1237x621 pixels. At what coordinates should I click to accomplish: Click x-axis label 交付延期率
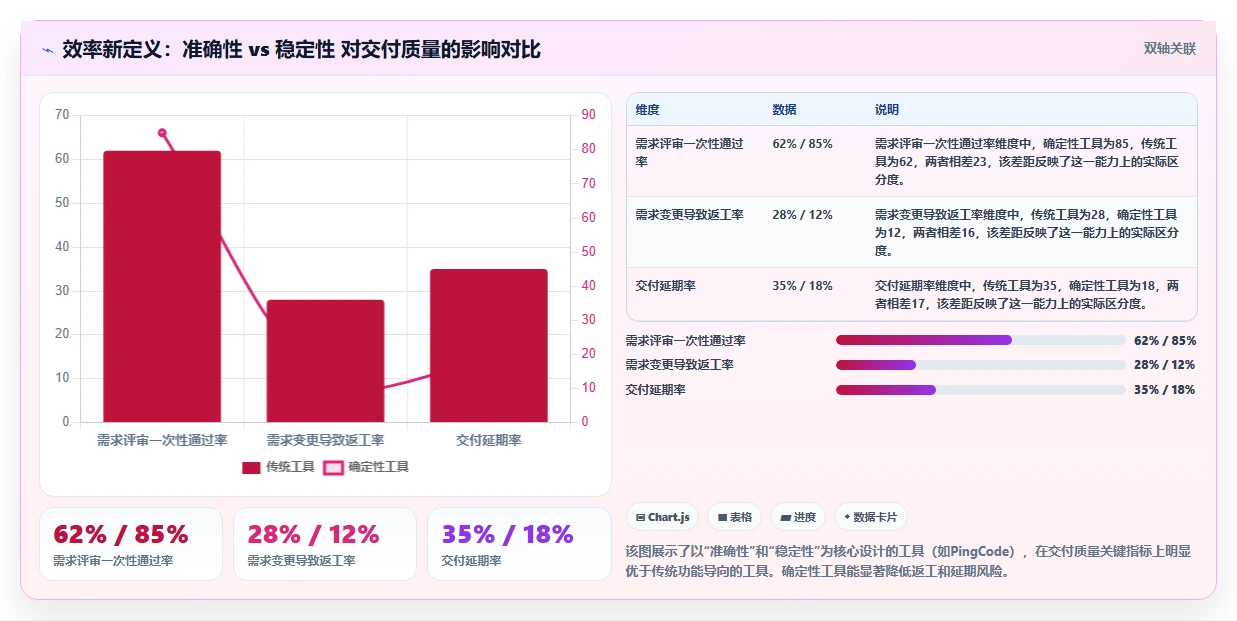point(489,440)
